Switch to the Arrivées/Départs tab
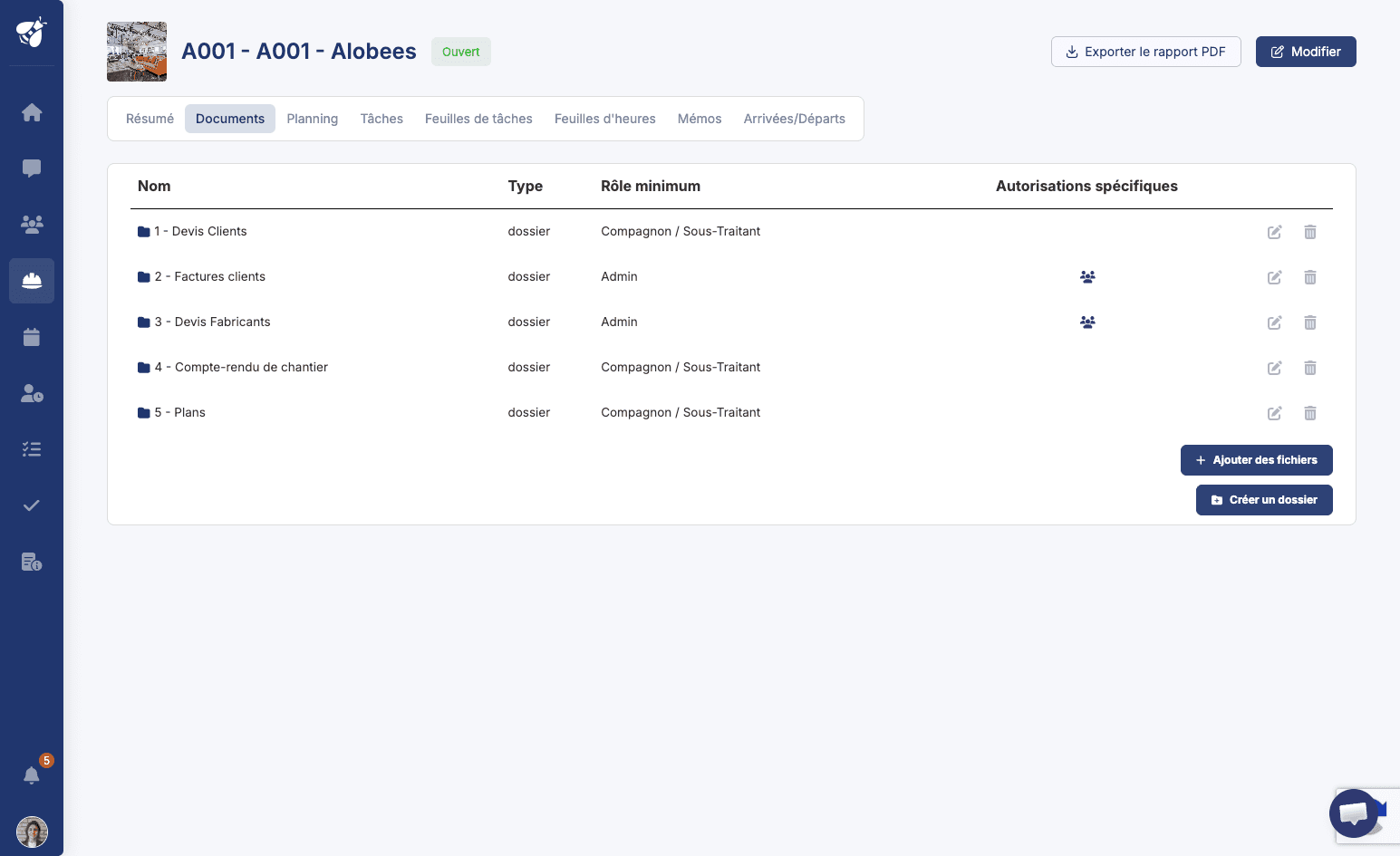Image resolution: width=1400 pixels, height=856 pixels. tap(795, 119)
